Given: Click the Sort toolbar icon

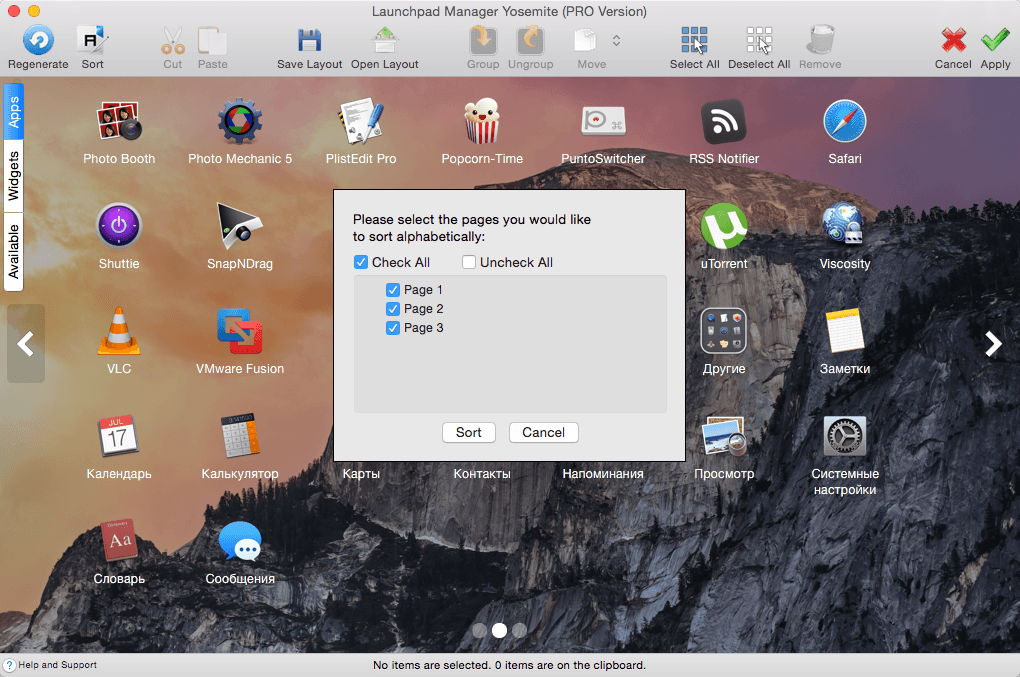Looking at the screenshot, I should tap(92, 40).
